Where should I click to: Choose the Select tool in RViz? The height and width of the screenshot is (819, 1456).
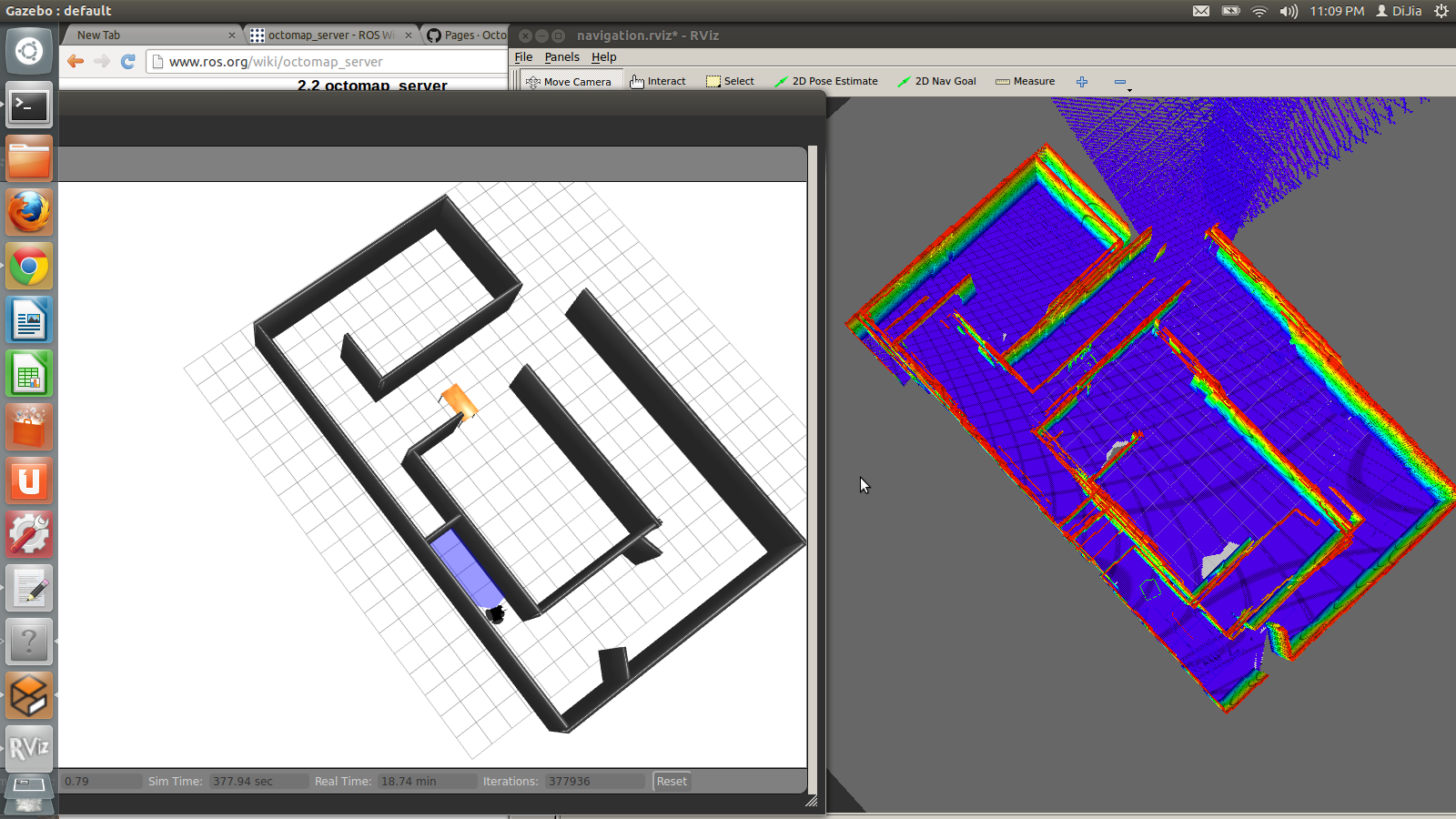click(730, 81)
